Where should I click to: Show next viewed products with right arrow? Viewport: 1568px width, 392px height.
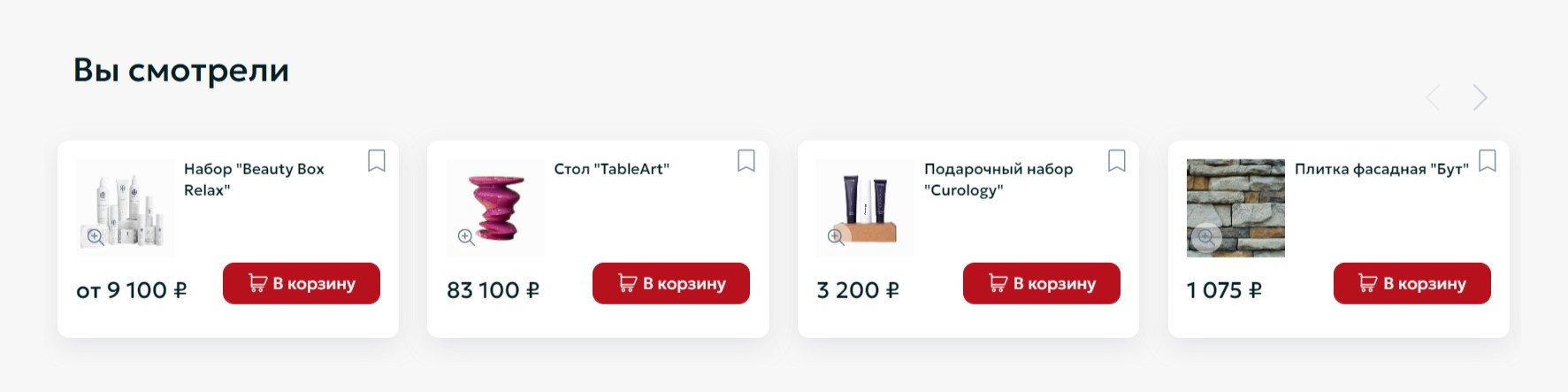1480,97
